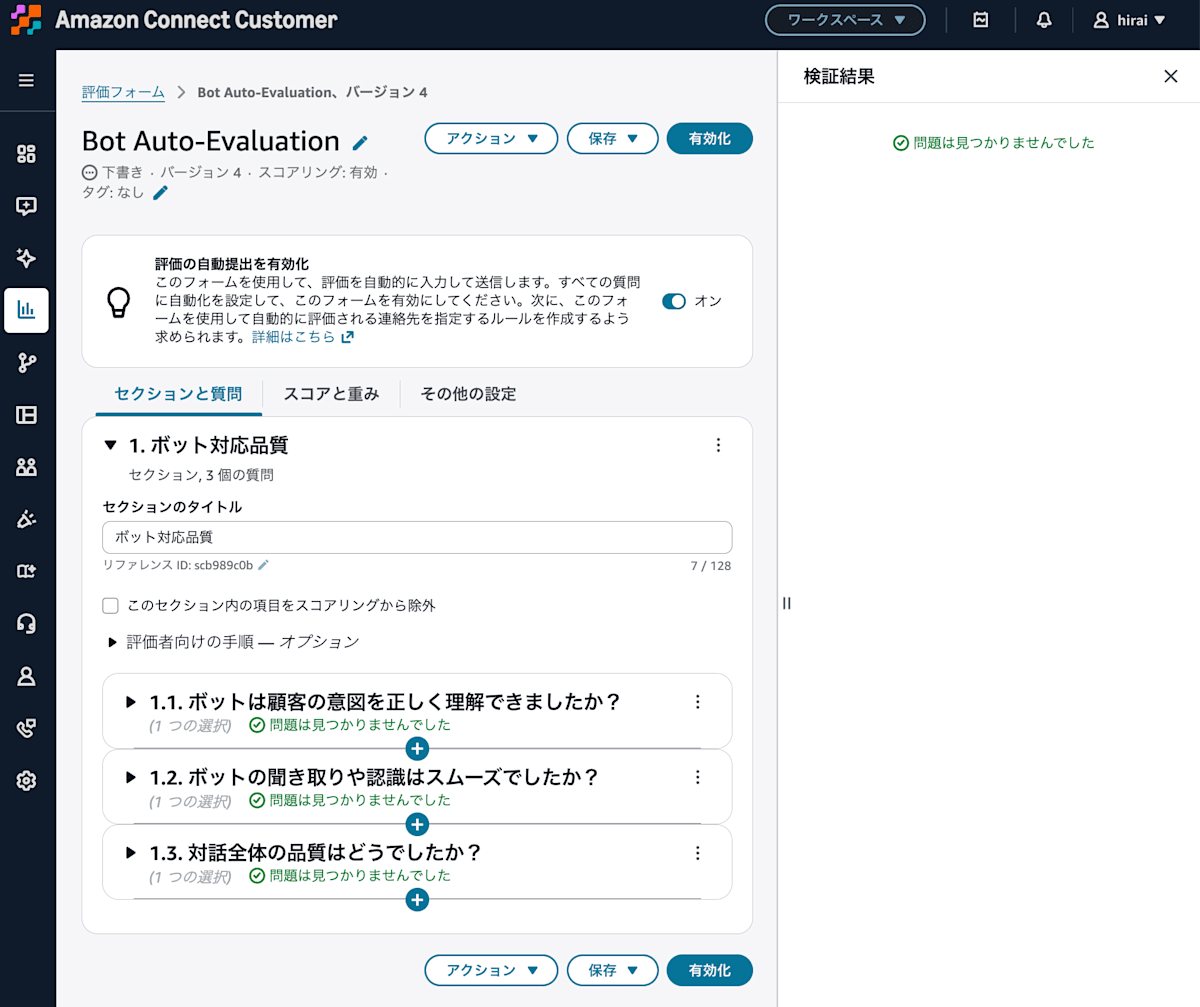Open more options for section ボット対応品質
Viewport: 1200px width, 1007px height.
[x=718, y=446]
